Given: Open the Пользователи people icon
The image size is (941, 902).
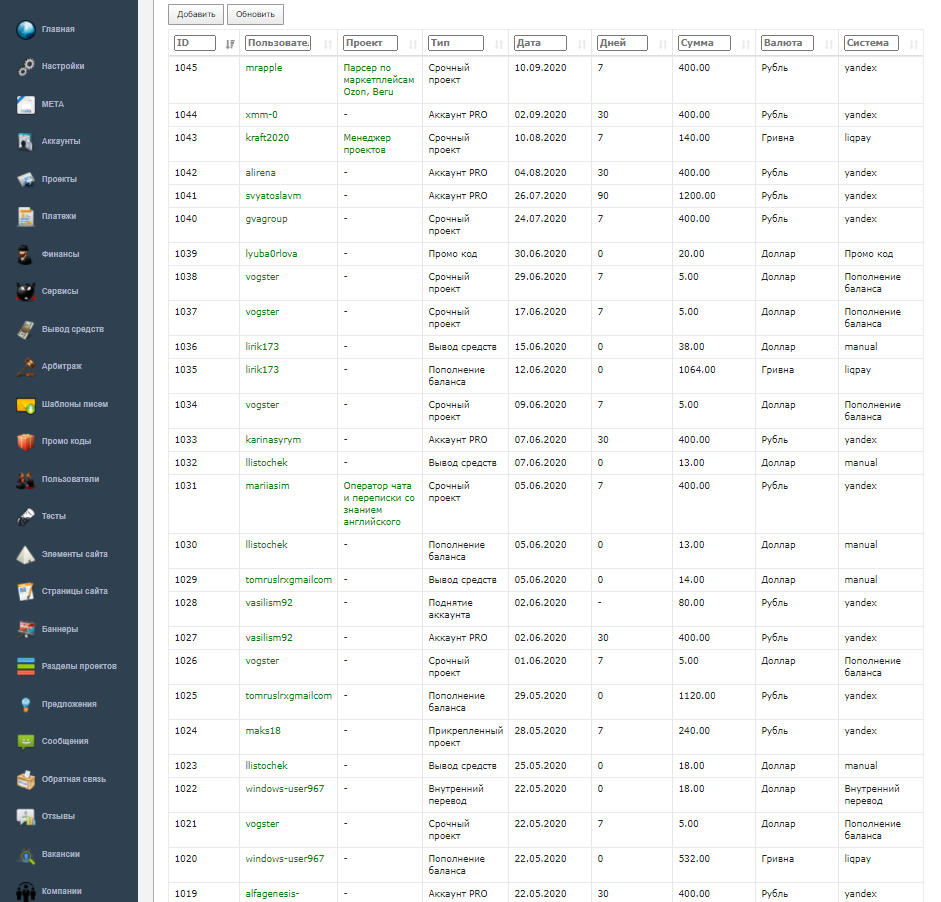Looking at the screenshot, I should point(26,480).
